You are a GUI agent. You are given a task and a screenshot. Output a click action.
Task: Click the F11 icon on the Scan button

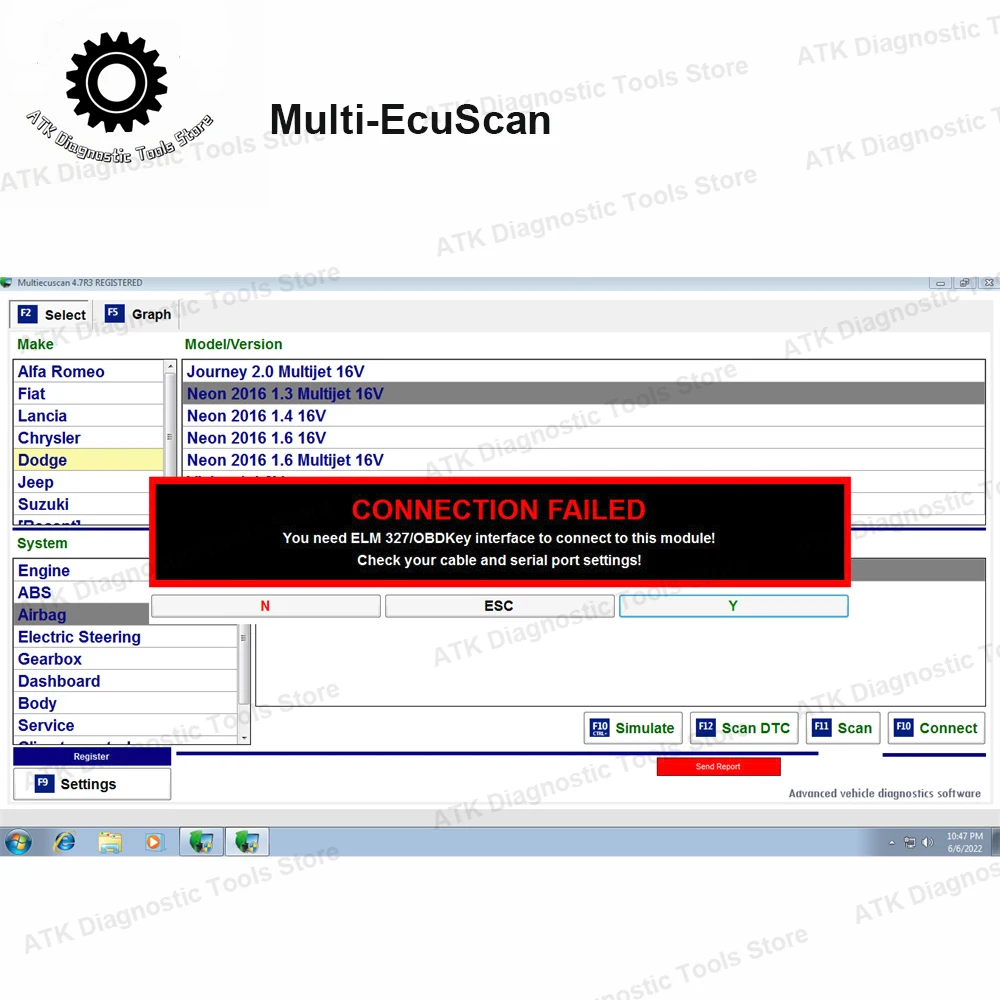[x=821, y=727]
